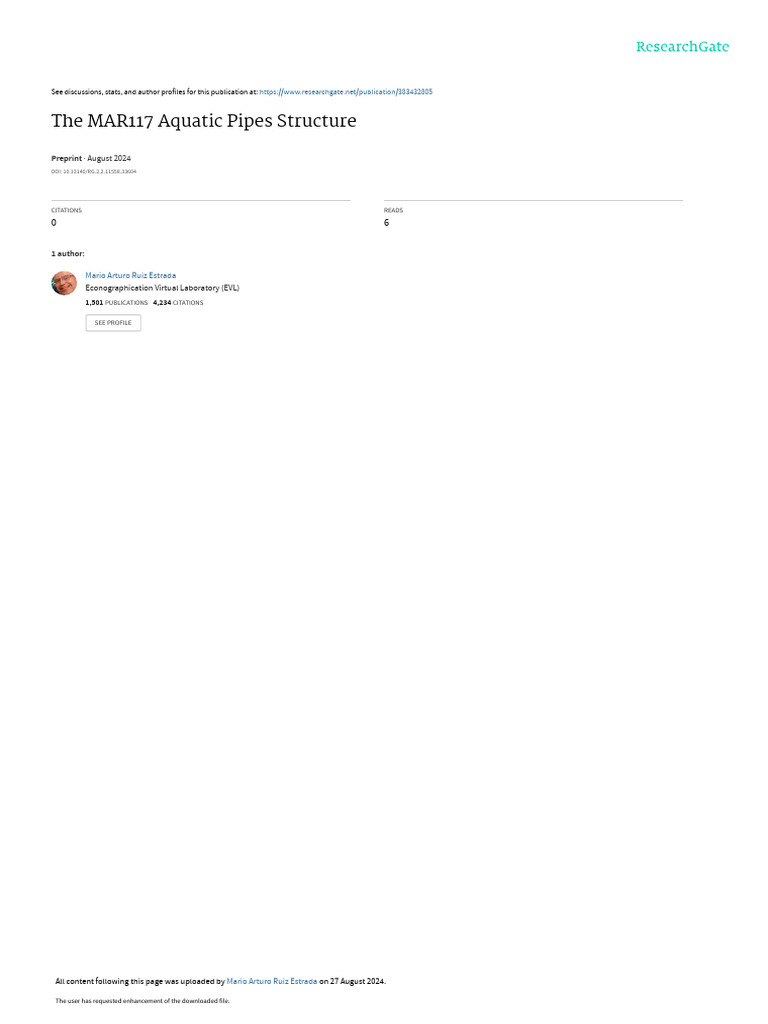The width and height of the screenshot is (768, 1024).
Task: Click the 1 author label
Action: pyautogui.click(x=68, y=253)
